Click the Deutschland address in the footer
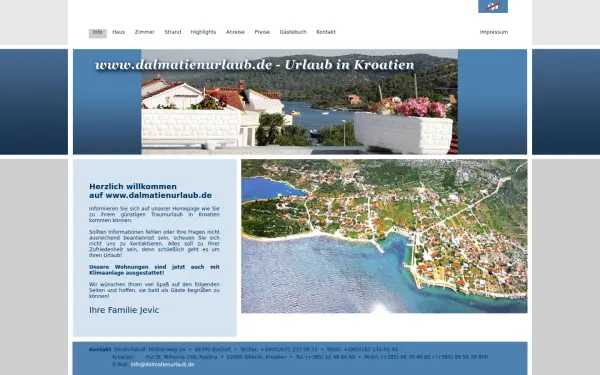 (256, 349)
